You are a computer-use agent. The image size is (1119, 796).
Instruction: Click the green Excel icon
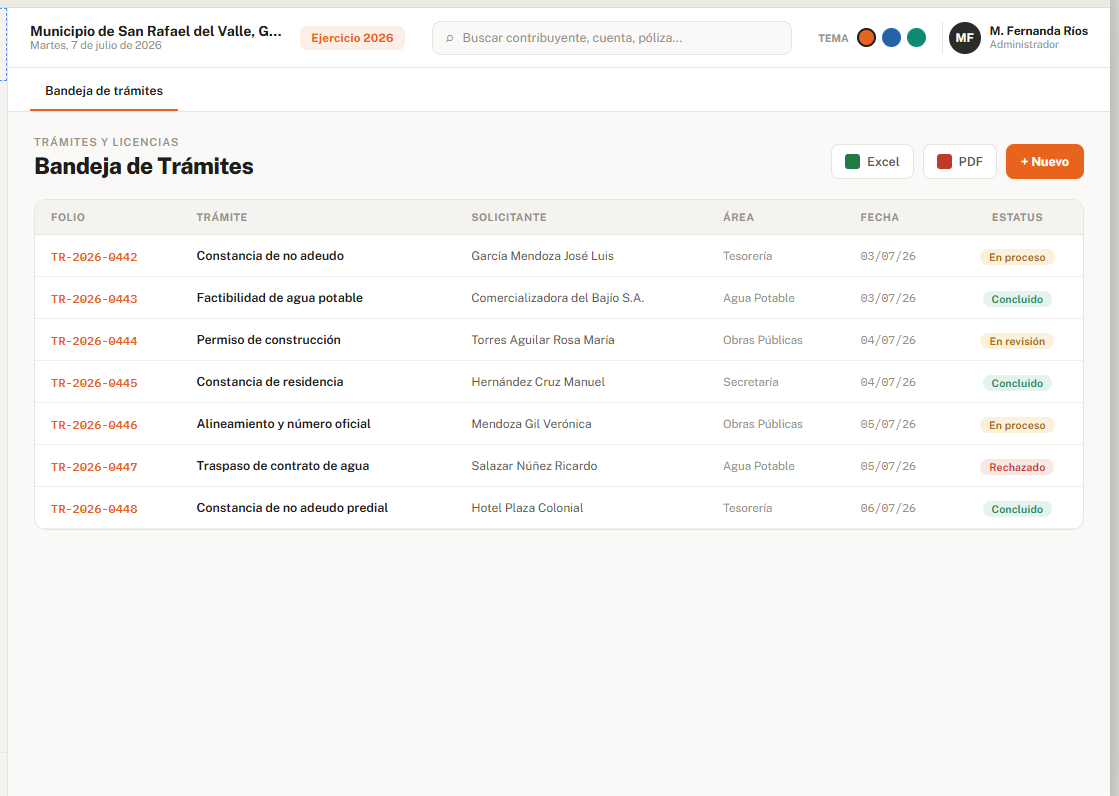click(852, 162)
